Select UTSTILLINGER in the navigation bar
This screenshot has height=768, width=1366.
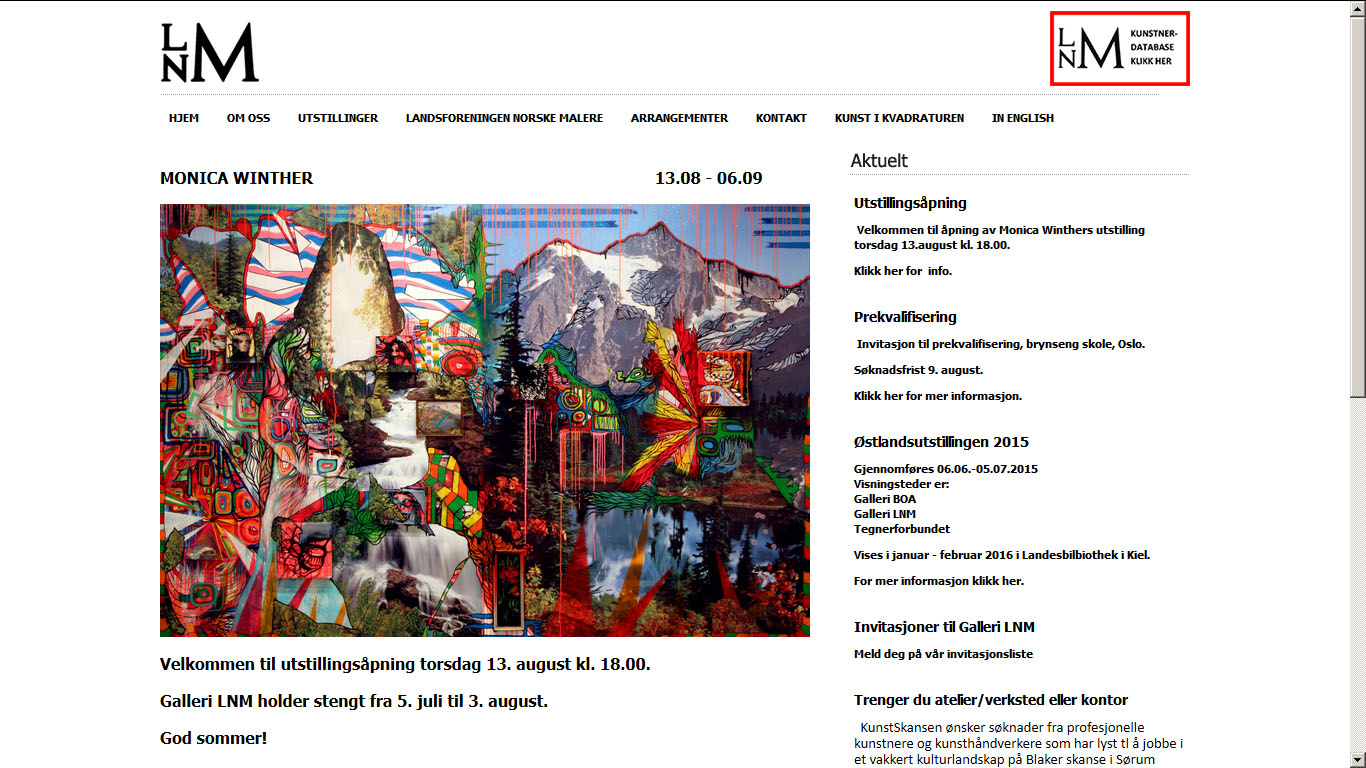(x=338, y=118)
